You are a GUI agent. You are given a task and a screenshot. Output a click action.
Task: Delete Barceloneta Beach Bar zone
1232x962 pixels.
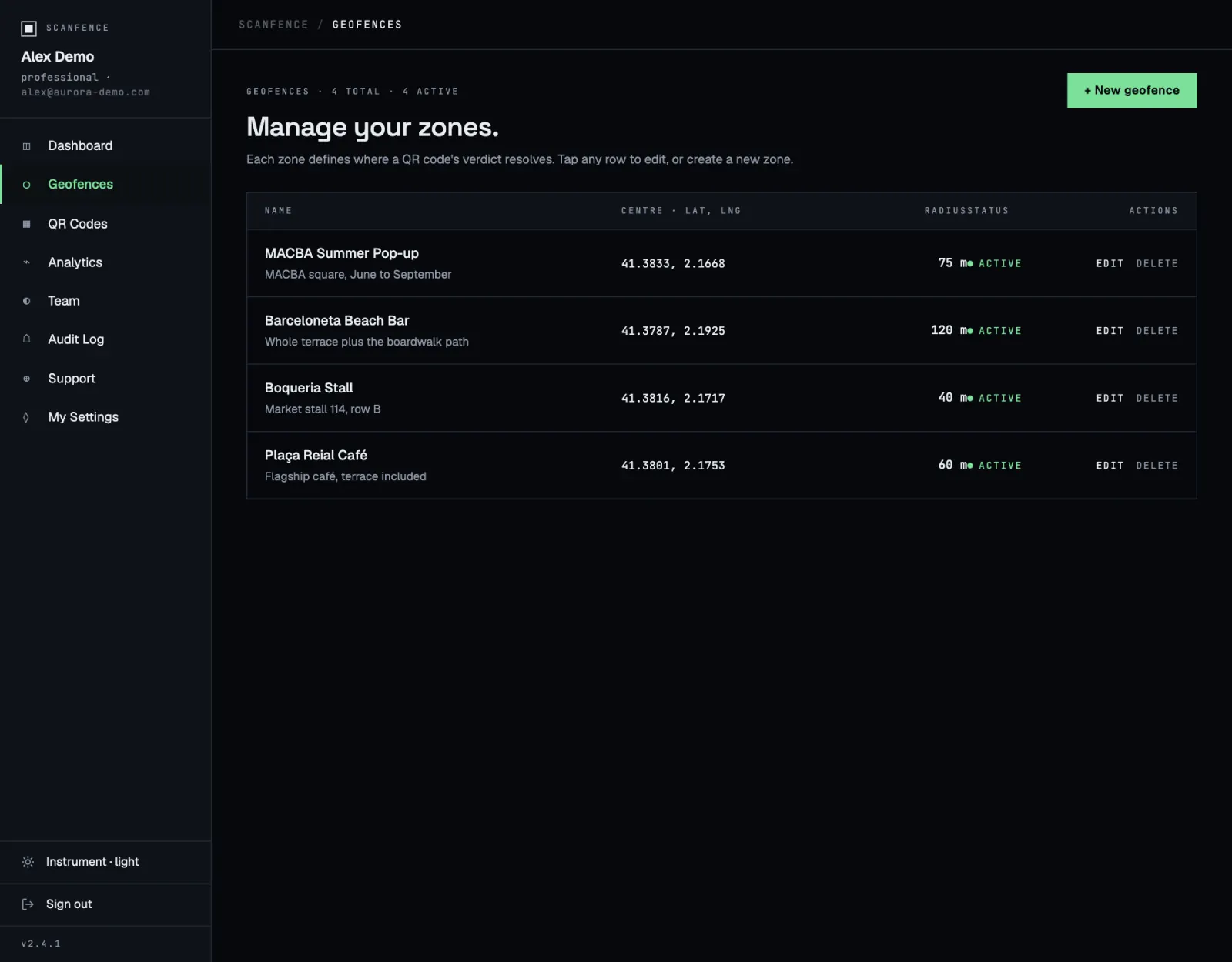click(x=1157, y=331)
